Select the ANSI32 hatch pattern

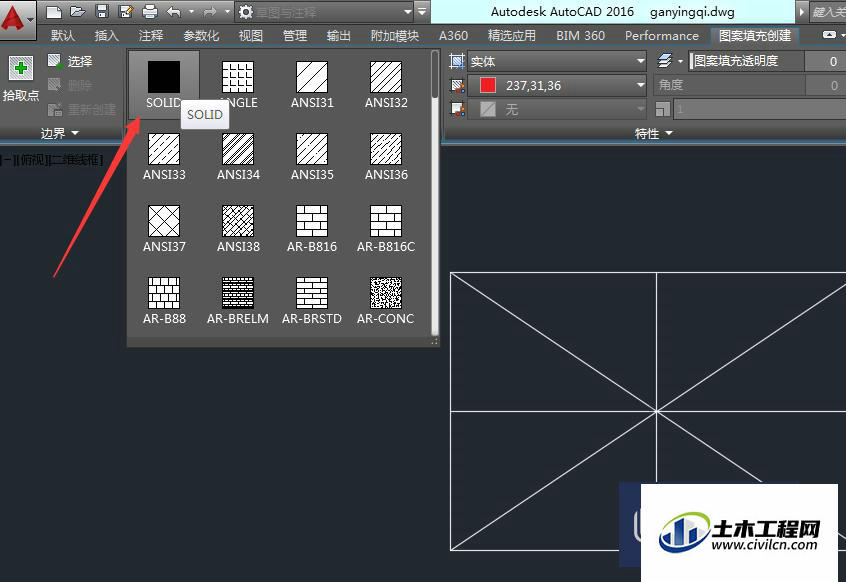click(x=386, y=84)
